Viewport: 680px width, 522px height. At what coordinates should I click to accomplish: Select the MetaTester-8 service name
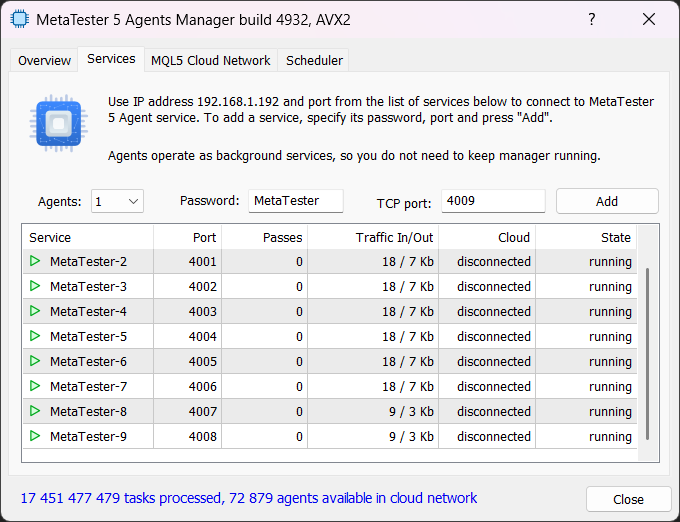[88, 411]
